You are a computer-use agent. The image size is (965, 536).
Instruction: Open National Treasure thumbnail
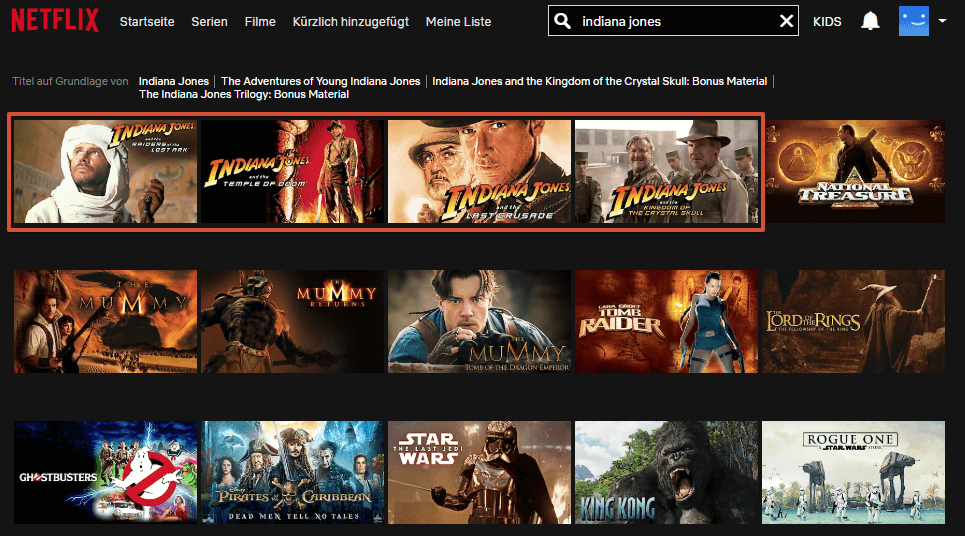point(855,171)
